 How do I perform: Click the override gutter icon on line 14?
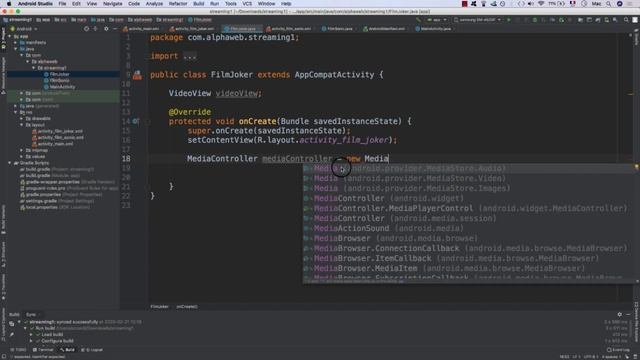pos(136,121)
